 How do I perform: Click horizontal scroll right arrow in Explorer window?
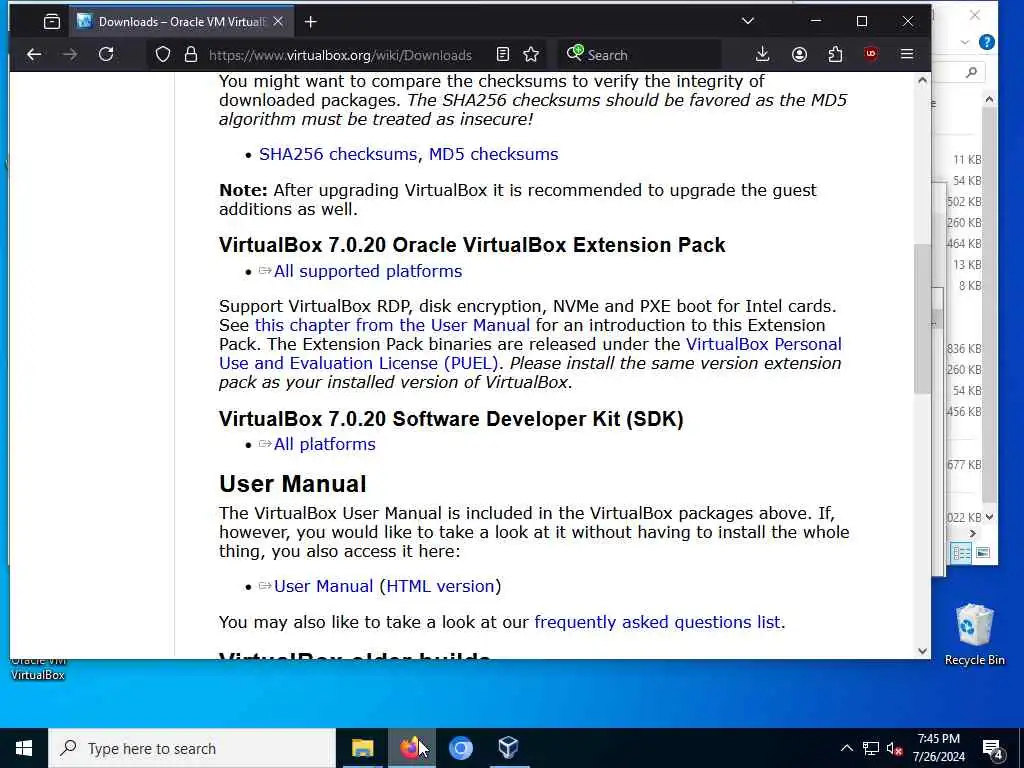click(x=973, y=534)
